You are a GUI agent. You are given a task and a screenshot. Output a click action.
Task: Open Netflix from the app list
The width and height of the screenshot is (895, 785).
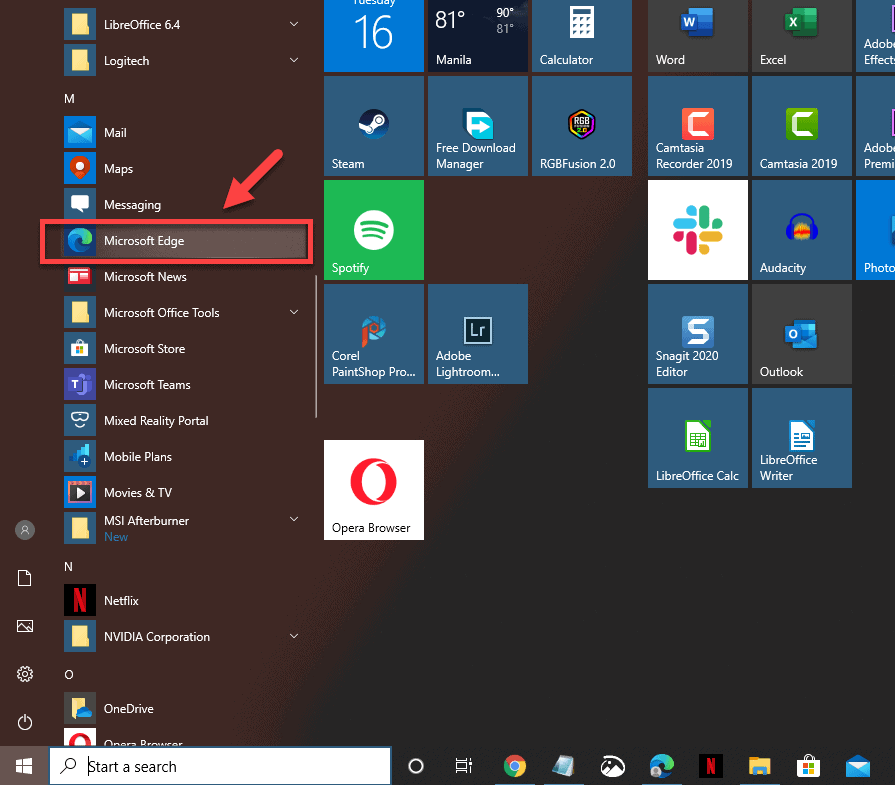183,601
